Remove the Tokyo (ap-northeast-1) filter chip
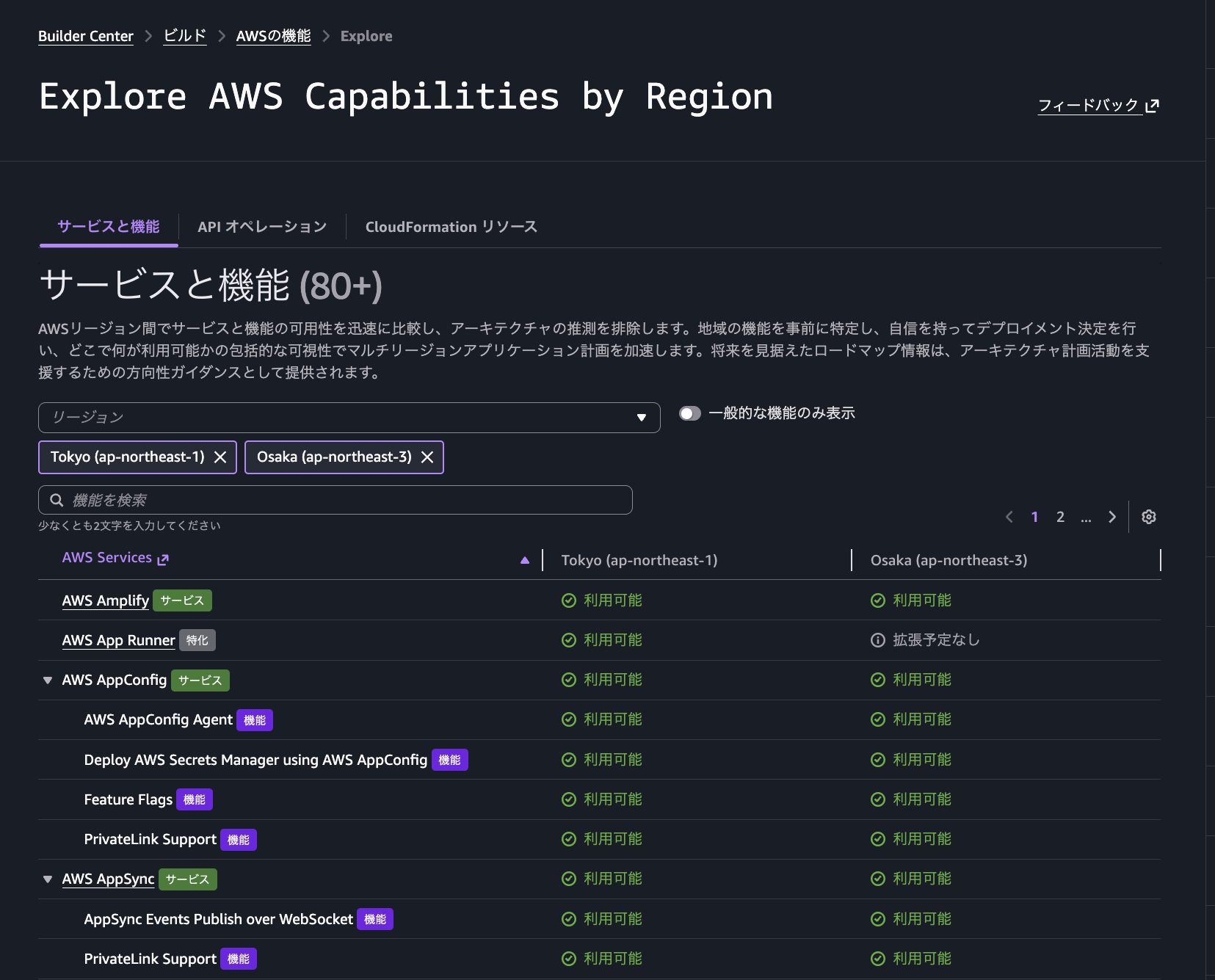The height and width of the screenshot is (980, 1215). point(220,457)
